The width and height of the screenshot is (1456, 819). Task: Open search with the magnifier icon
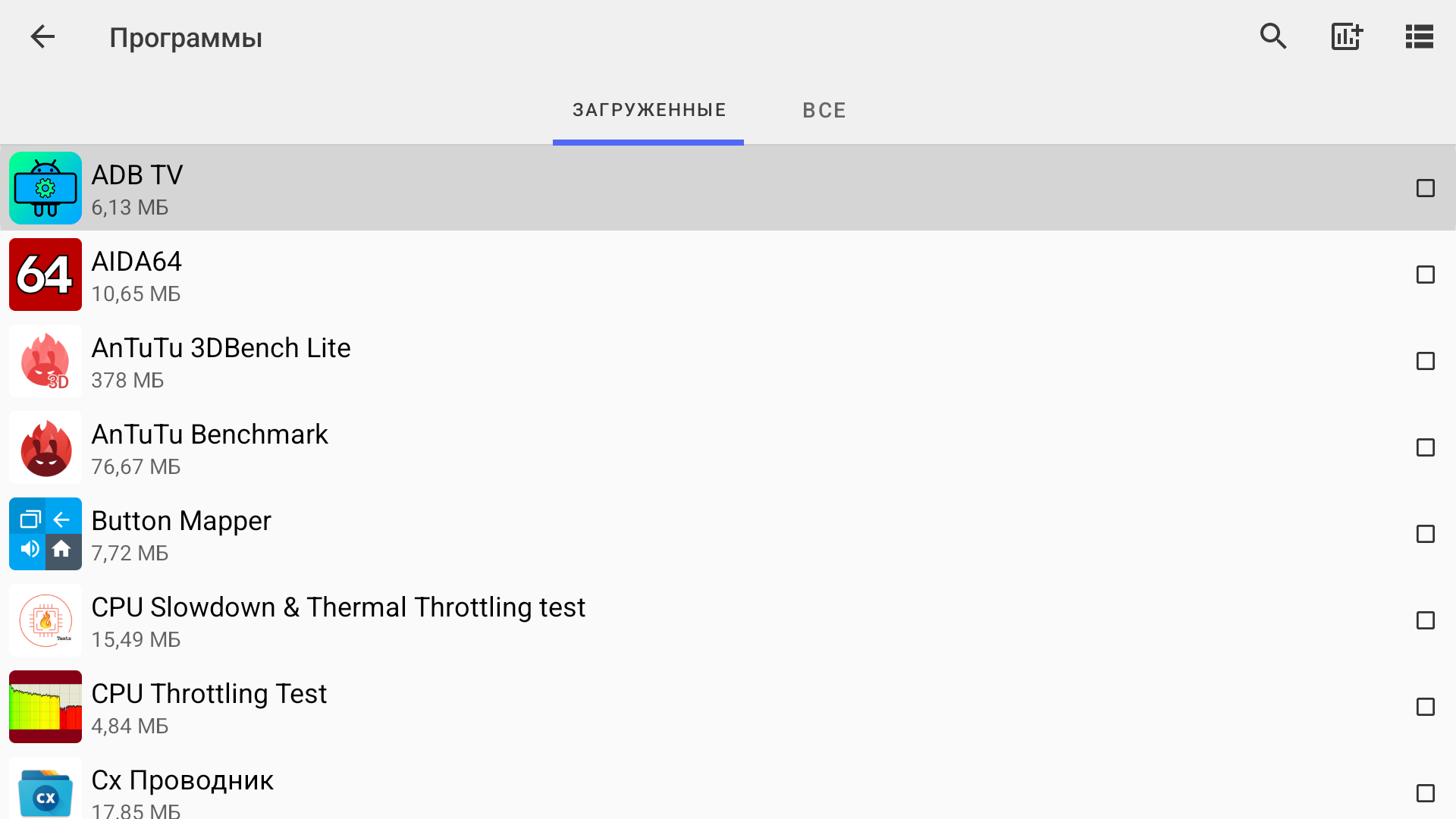(x=1273, y=36)
